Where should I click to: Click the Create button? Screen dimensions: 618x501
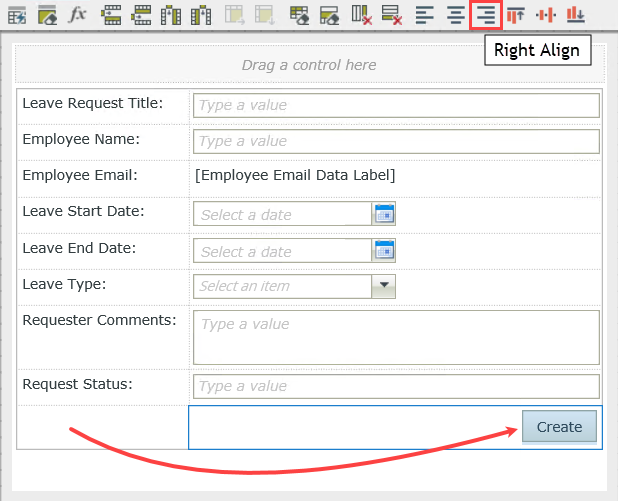[559, 427]
